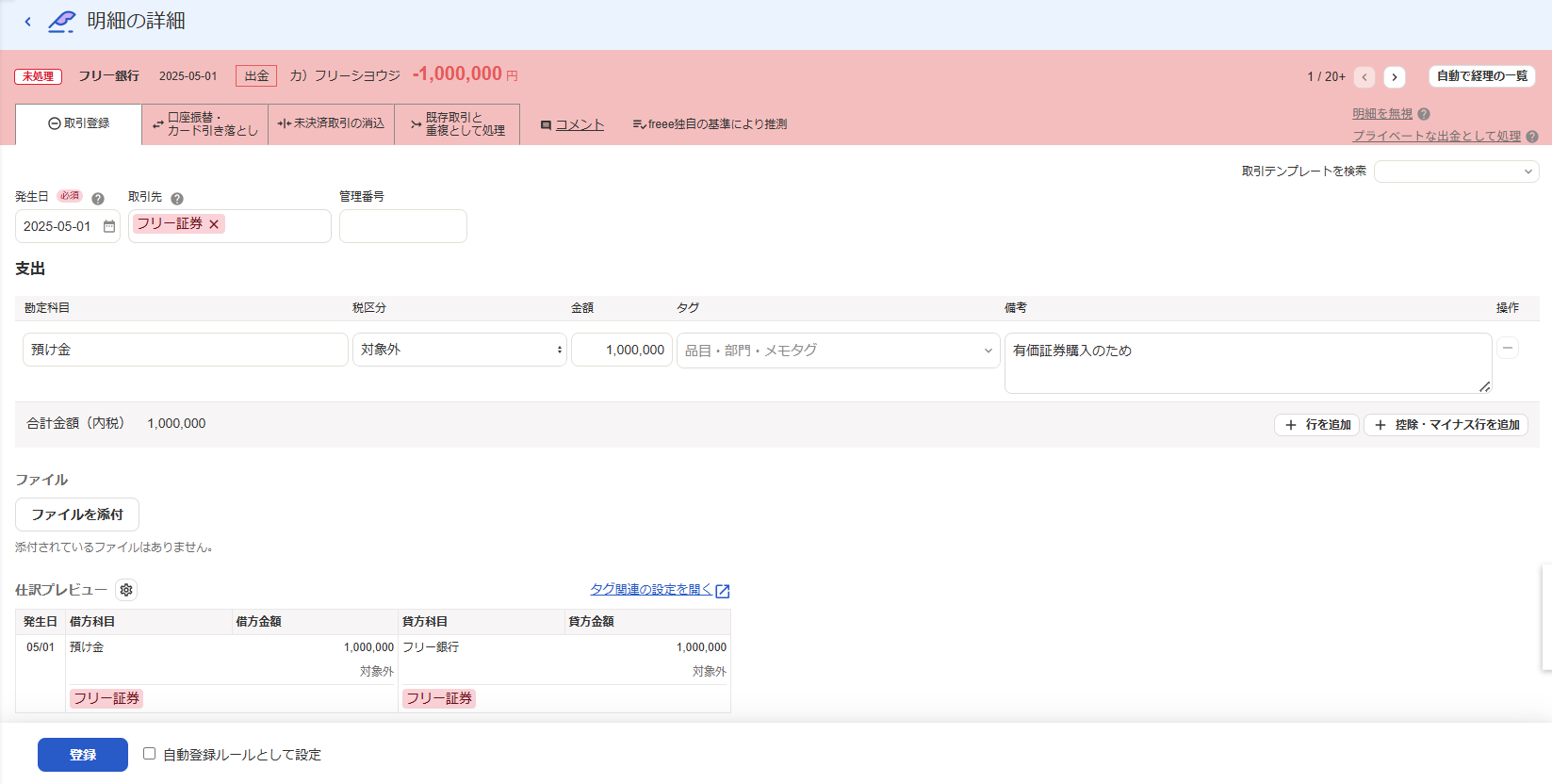Open calendar picker for 発生日
Screen dimensions: 1552x784
click(109, 226)
